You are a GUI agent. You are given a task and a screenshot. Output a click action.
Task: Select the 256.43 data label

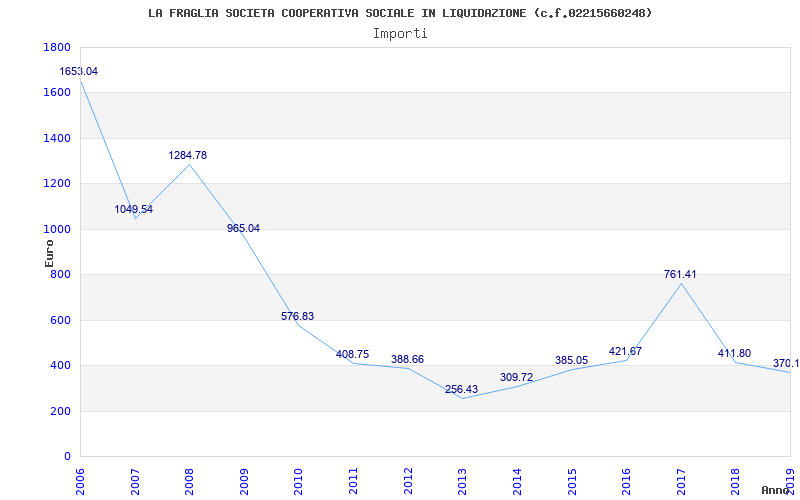(461, 389)
